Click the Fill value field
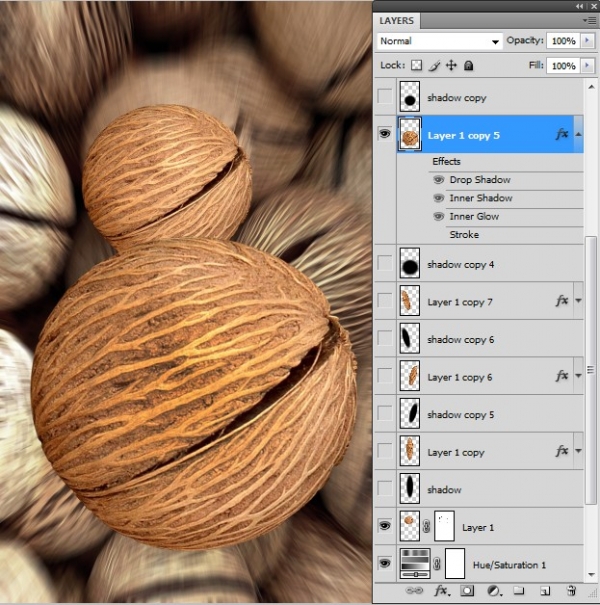The height and width of the screenshot is (605, 600). tap(563, 66)
